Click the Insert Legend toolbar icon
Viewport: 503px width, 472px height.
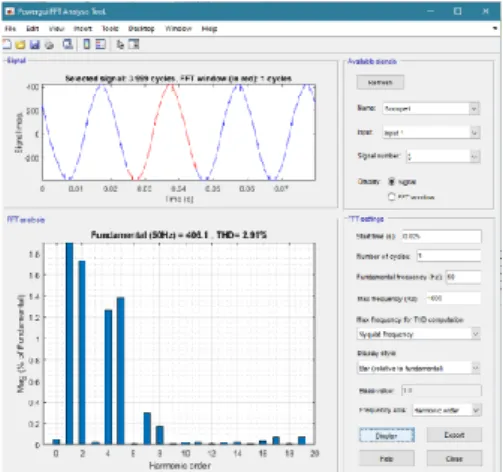tap(101, 44)
